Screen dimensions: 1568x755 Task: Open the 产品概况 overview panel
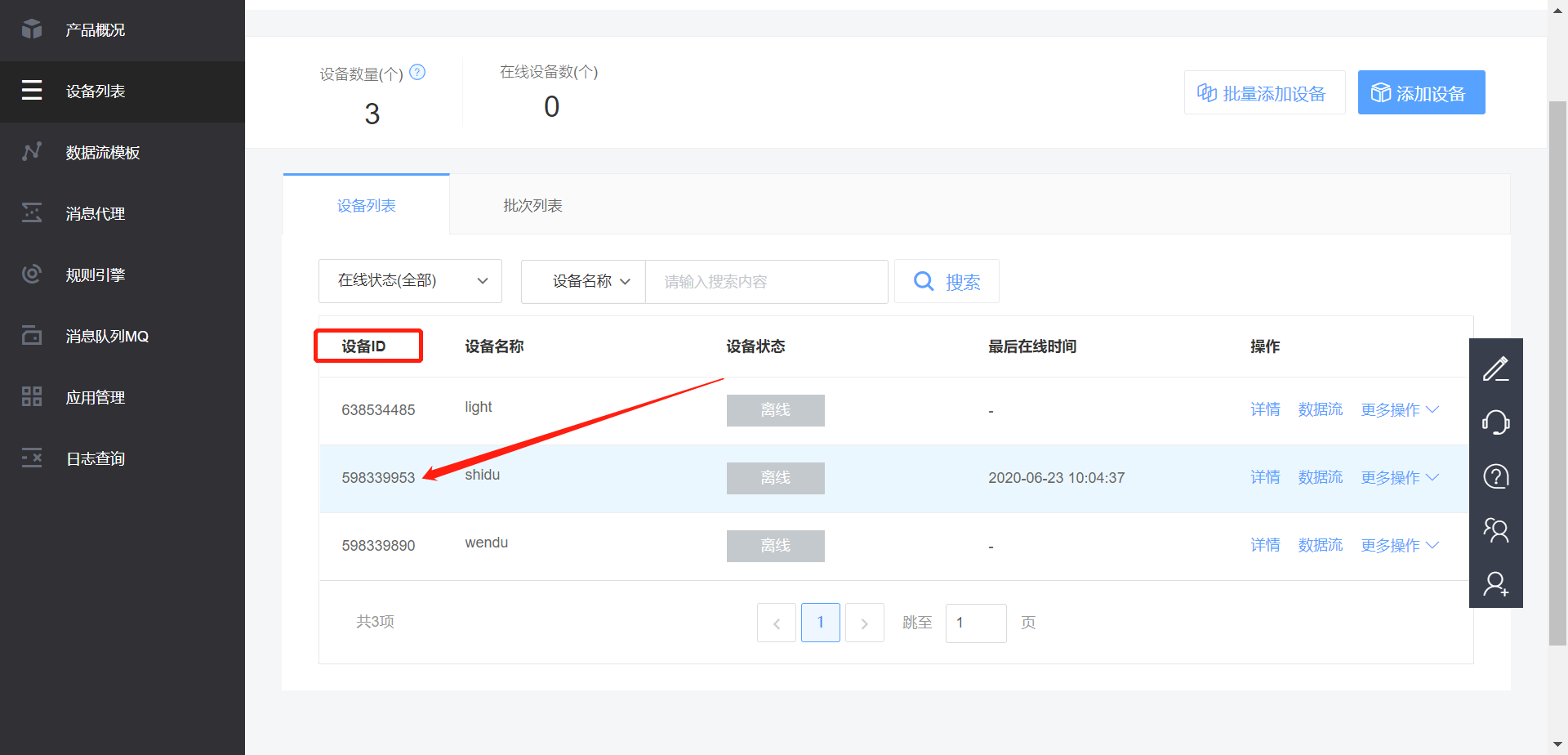tap(94, 29)
